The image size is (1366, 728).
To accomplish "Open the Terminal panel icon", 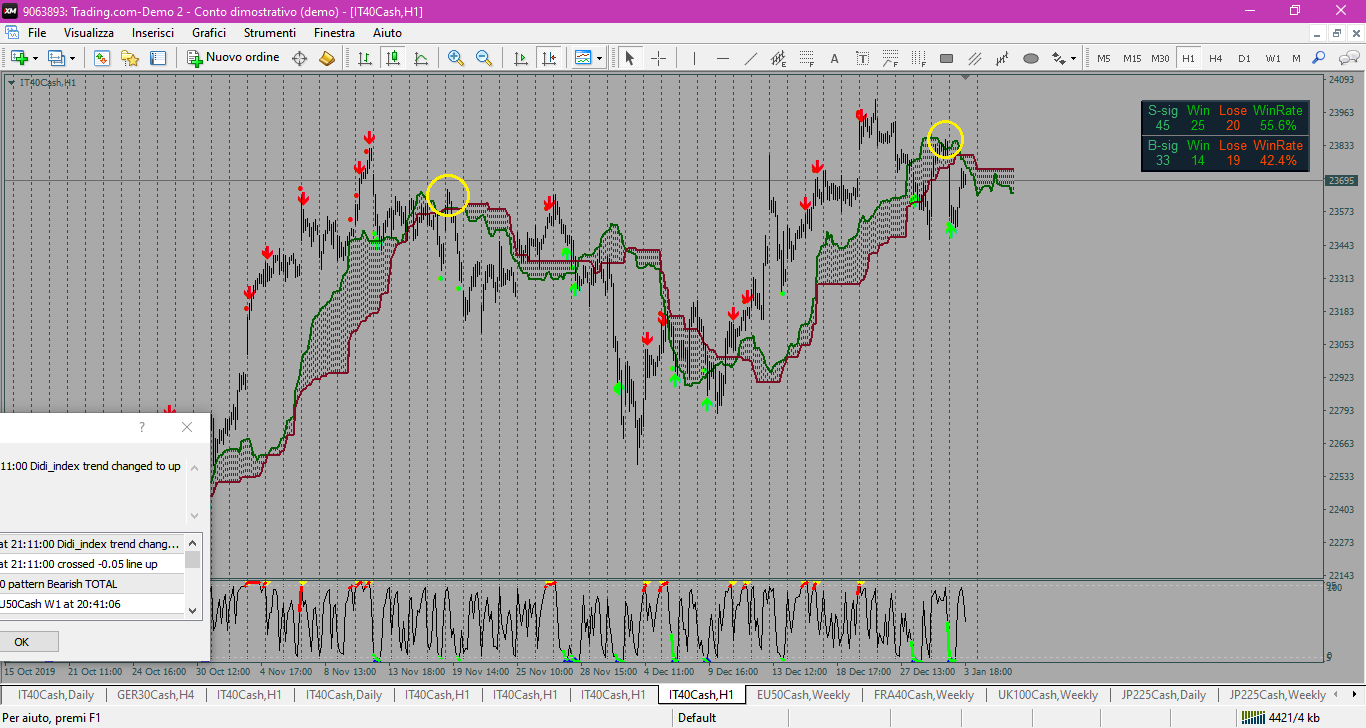I will (x=158, y=58).
